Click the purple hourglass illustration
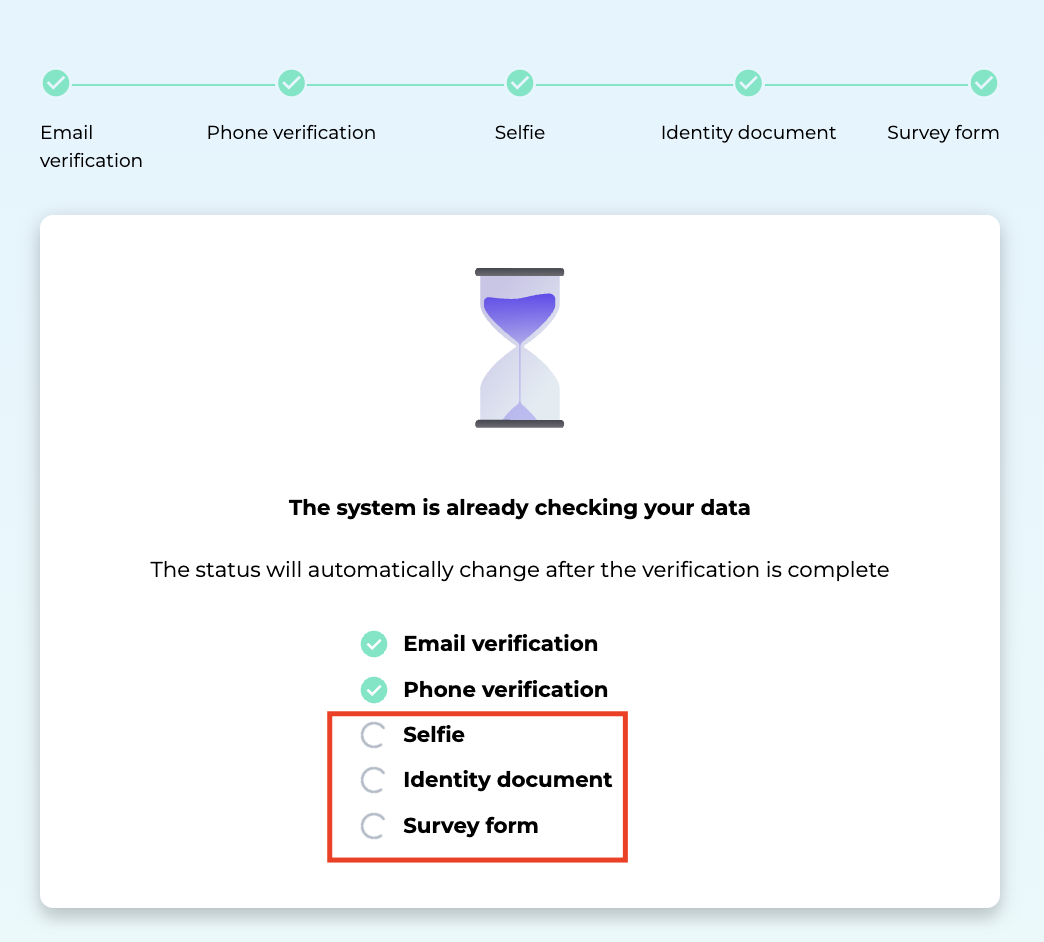Screen dimensions: 1044x942 tap(519, 348)
